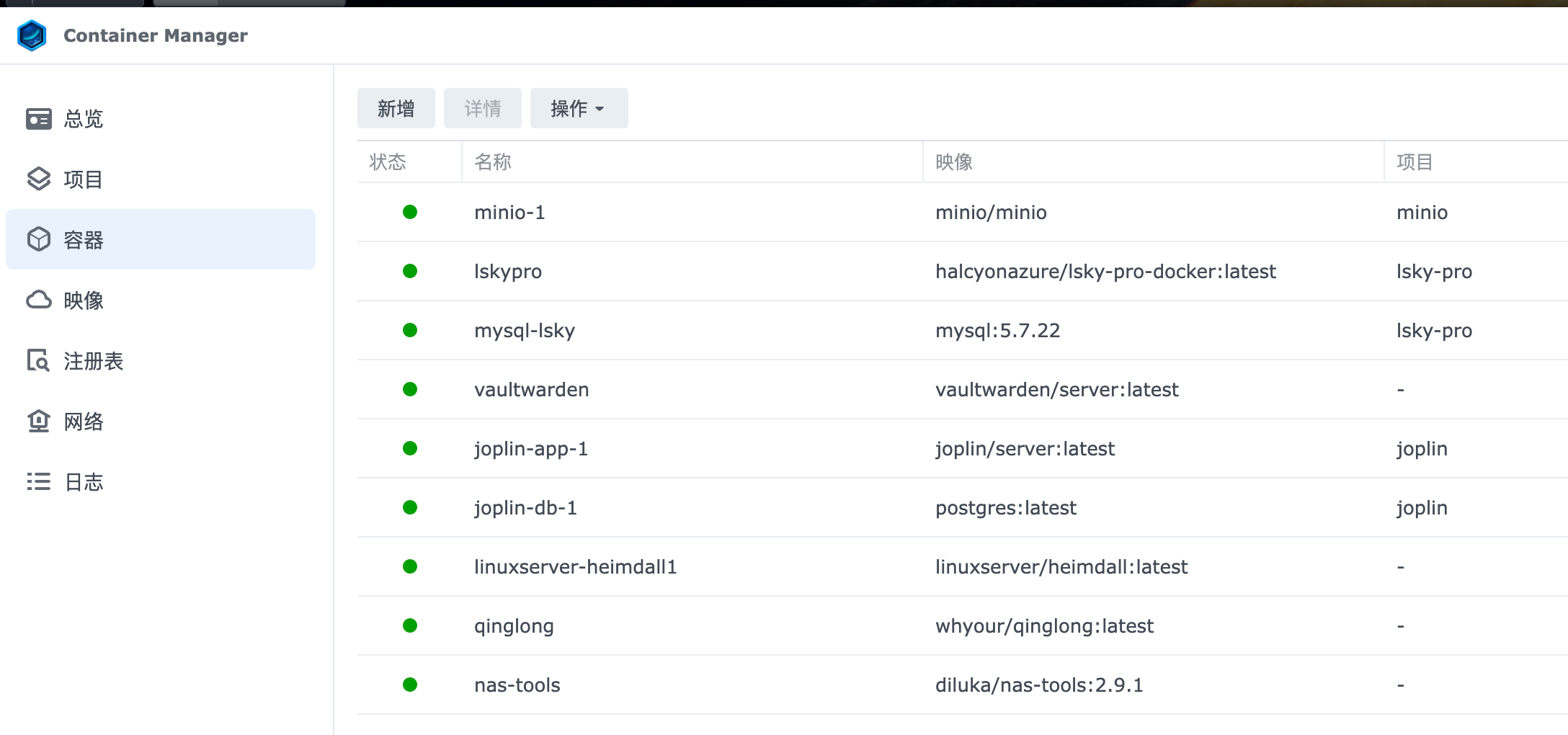Click the minio/minio image cell
Image resolution: width=1568 pixels, height=735 pixels.
point(992,213)
